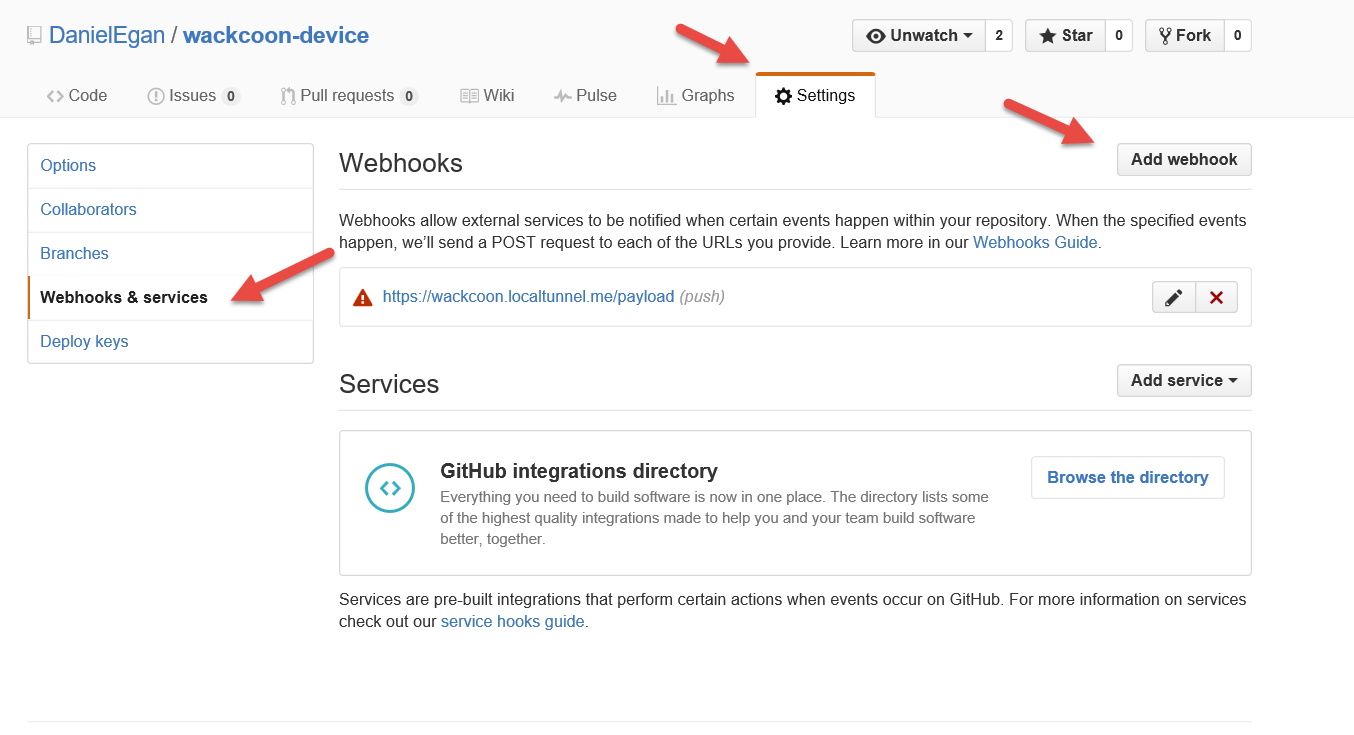This screenshot has height=735, width=1354.
Task: Click the Browse the directory button
Action: pos(1127,478)
